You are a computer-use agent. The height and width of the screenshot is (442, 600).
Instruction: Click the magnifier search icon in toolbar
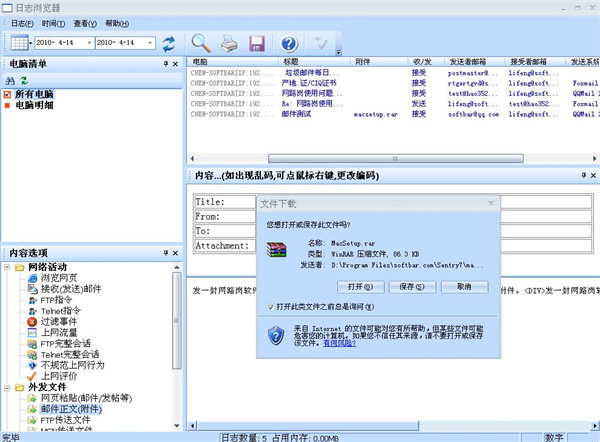[x=201, y=43]
